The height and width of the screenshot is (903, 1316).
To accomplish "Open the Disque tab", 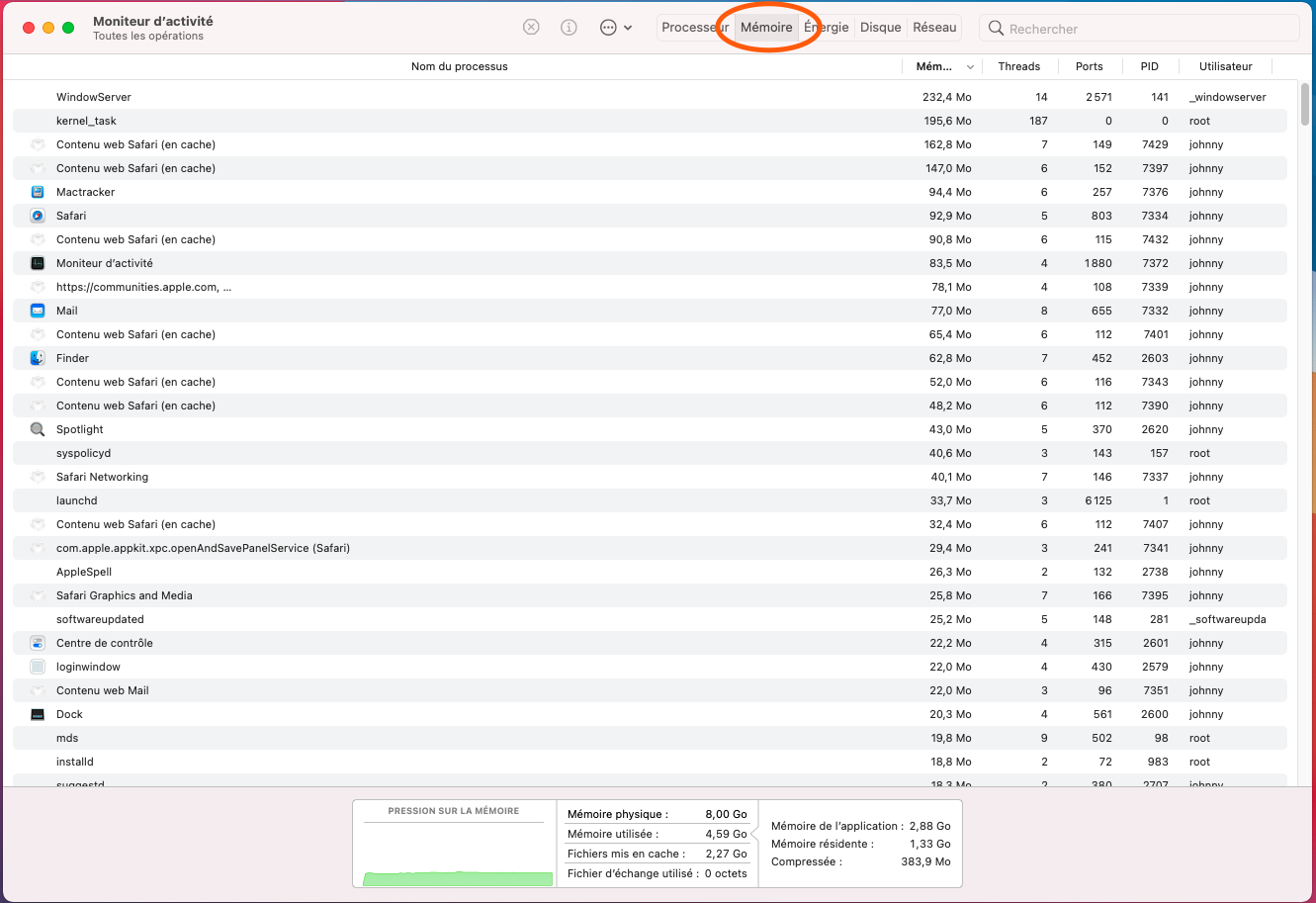I will click(880, 28).
